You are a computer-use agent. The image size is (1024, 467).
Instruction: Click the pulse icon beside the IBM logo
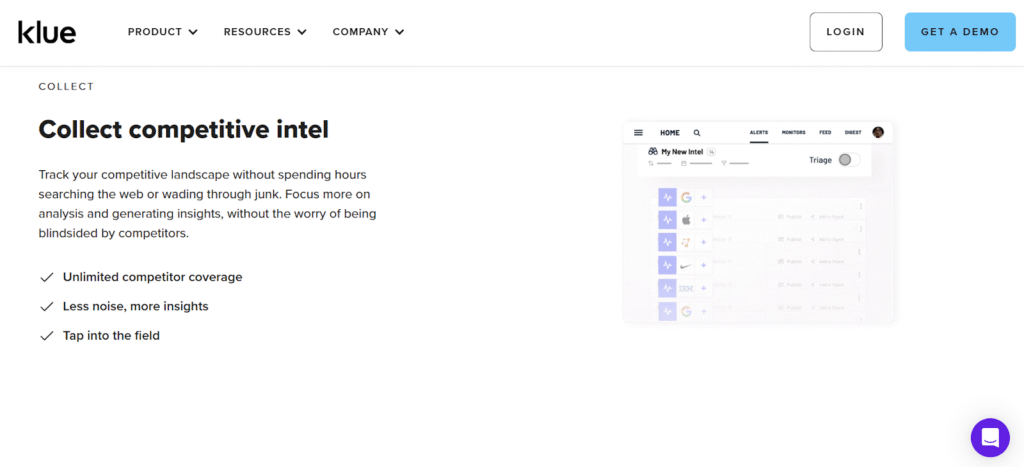click(x=667, y=288)
